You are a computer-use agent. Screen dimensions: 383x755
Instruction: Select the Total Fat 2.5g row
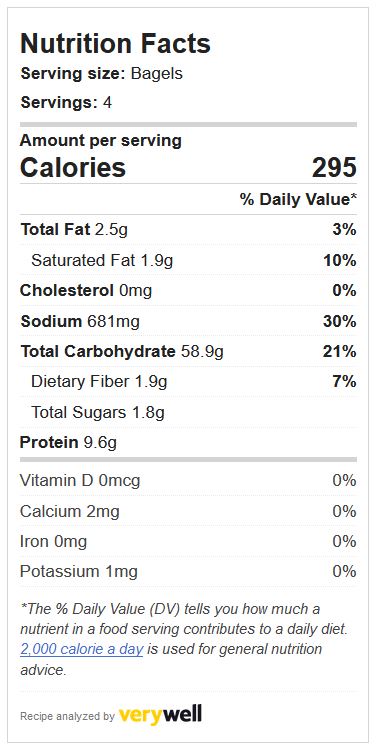click(x=188, y=230)
